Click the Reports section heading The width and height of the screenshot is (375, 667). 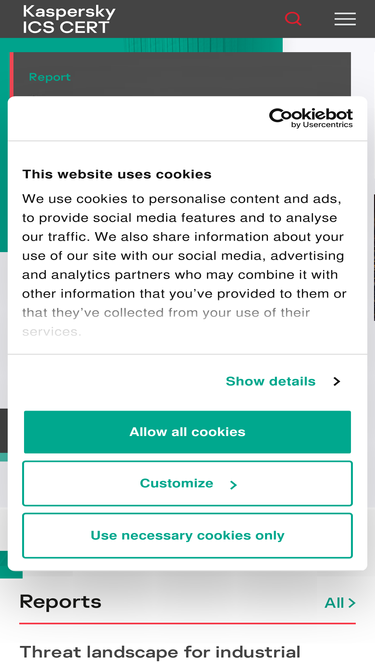[x=60, y=602]
